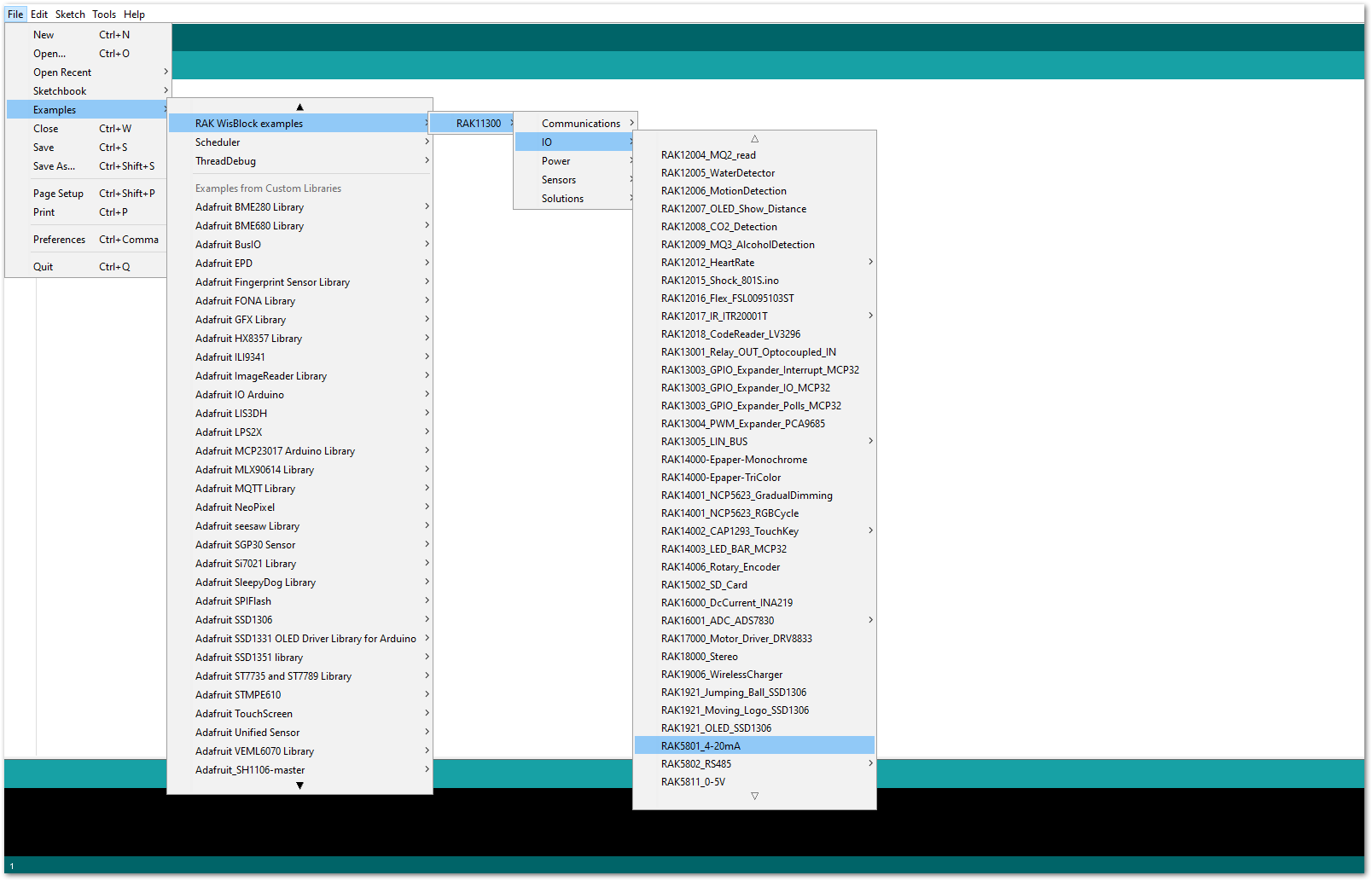Open RAK14001_NCP5623_RGBCycle example
The width and height of the screenshot is (1372, 881).
point(755,513)
